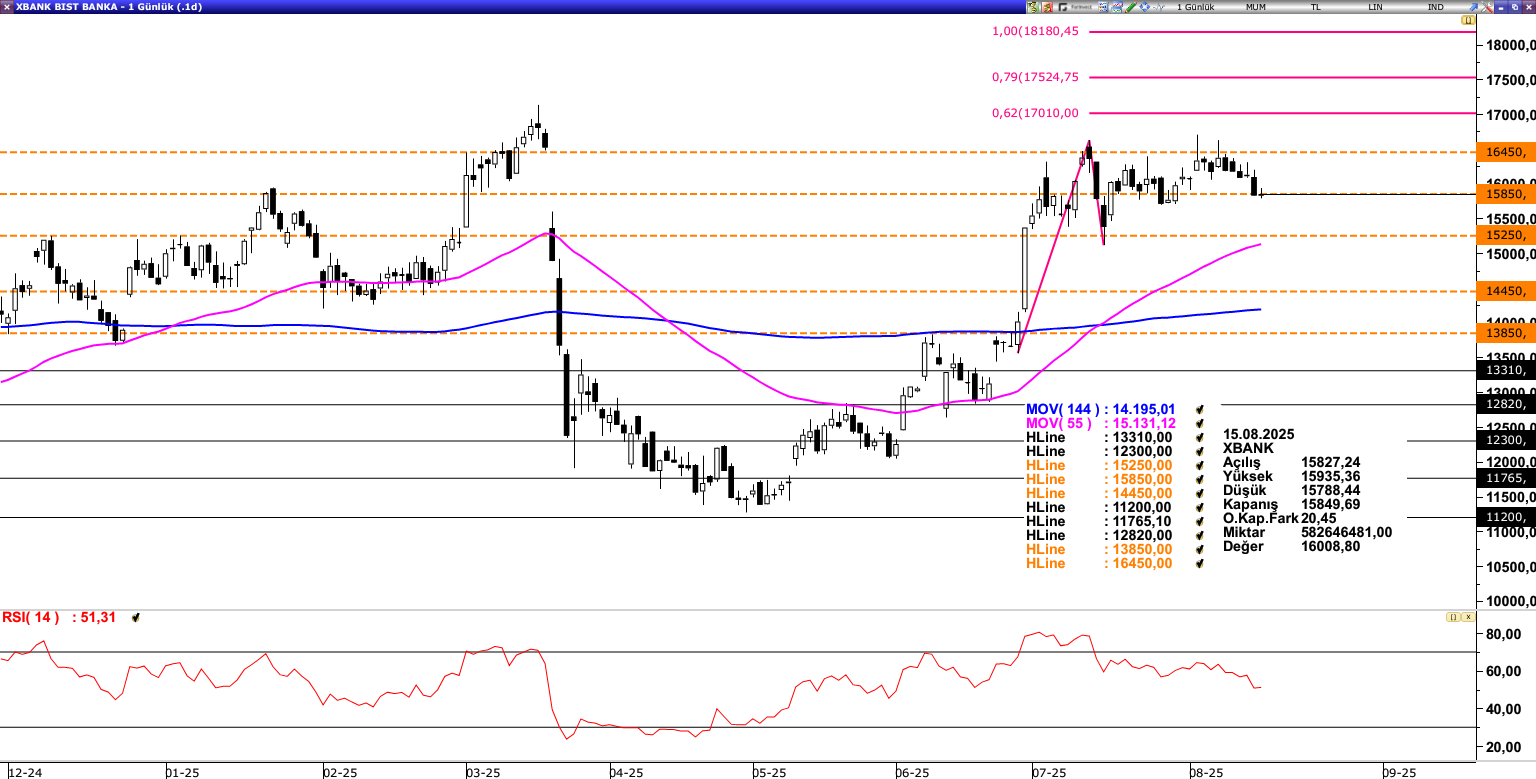Toggle checkmark beside RSI(14) label
The height and width of the screenshot is (779, 1536).
tap(135, 618)
